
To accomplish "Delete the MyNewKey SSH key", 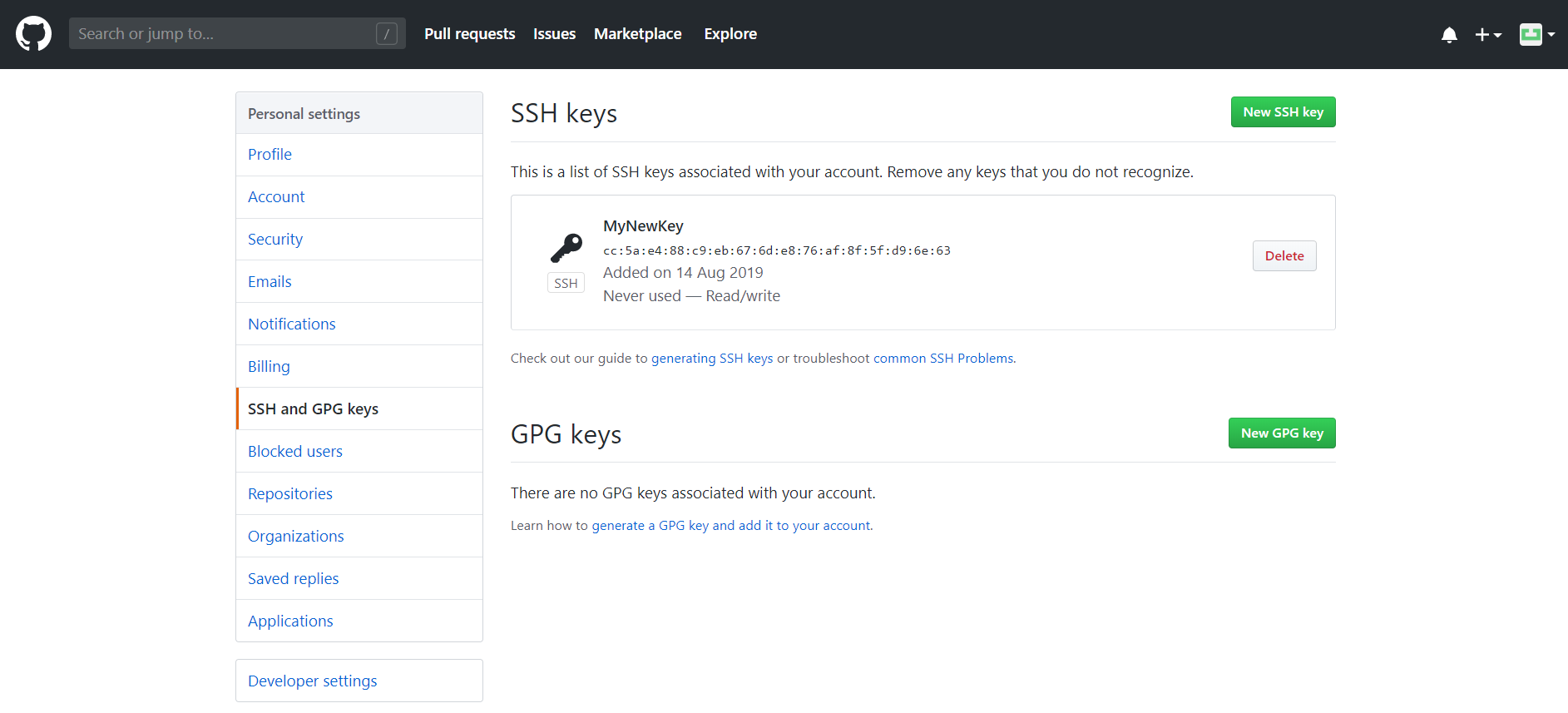I will (x=1284, y=256).
